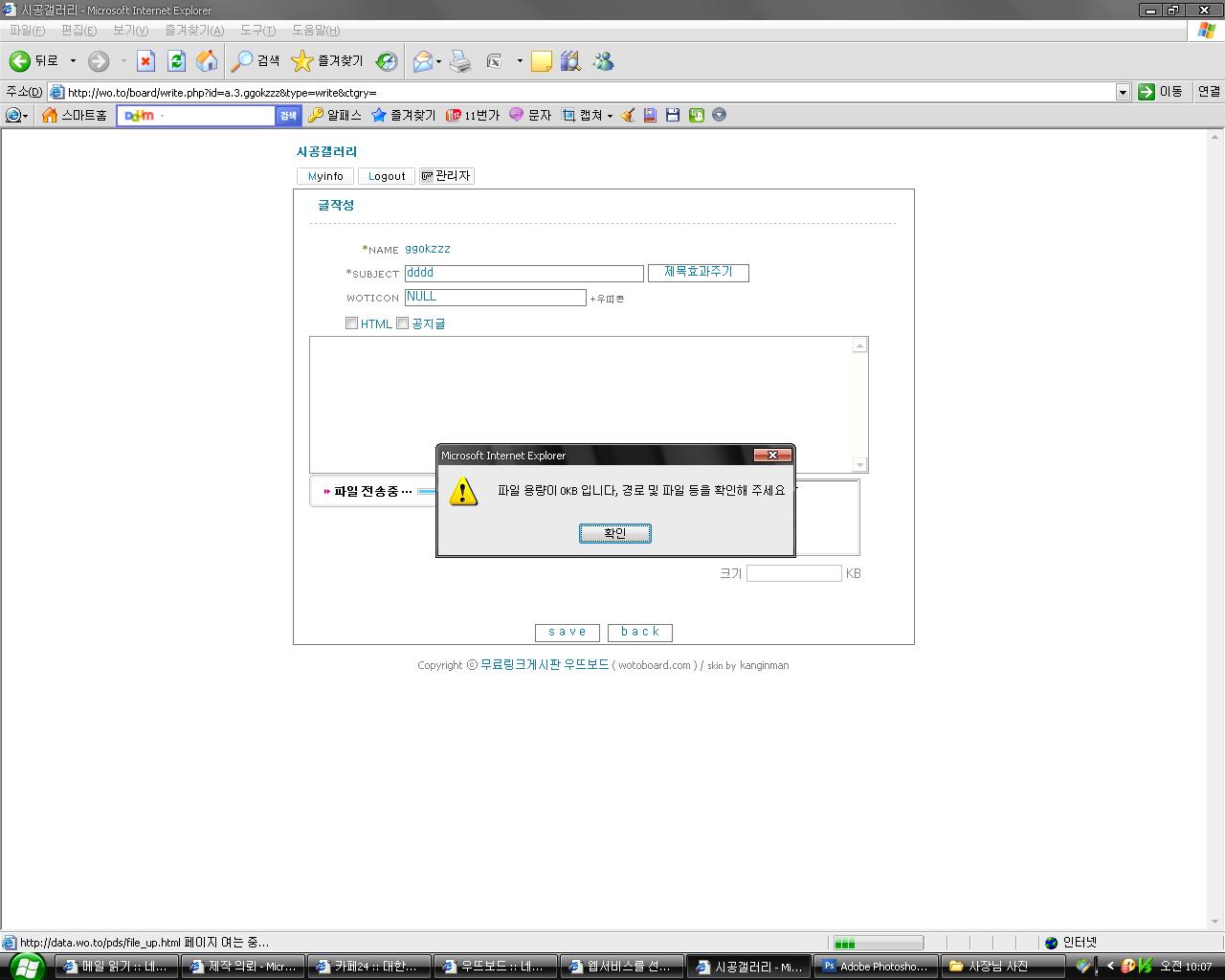The height and width of the screenshot is (980, 1225).
Task: Click the 알패스 key icon
Action: 316,115
